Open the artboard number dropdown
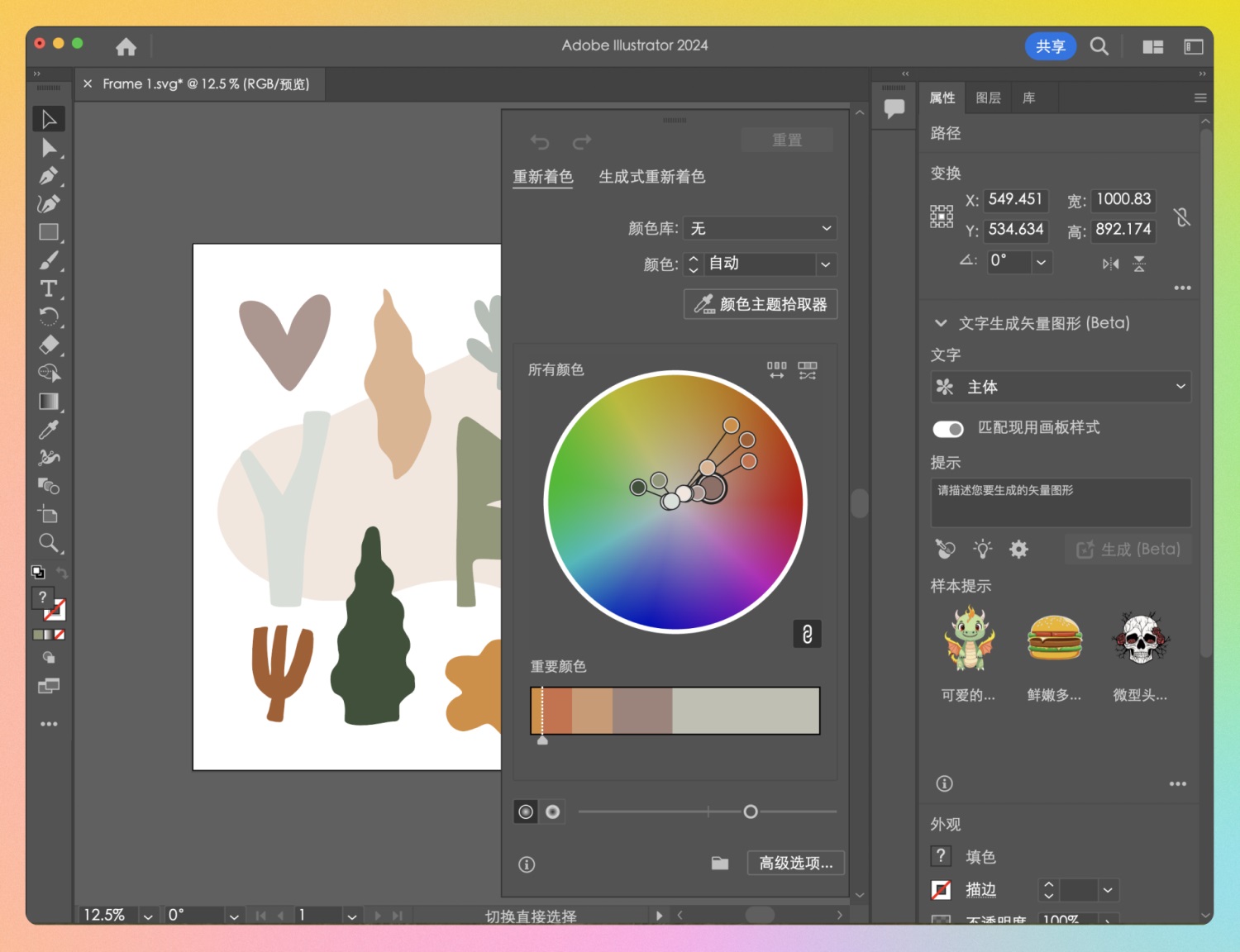Image resolution: width=1240 pixels, height=952 pixels. [x=352, y=916]
